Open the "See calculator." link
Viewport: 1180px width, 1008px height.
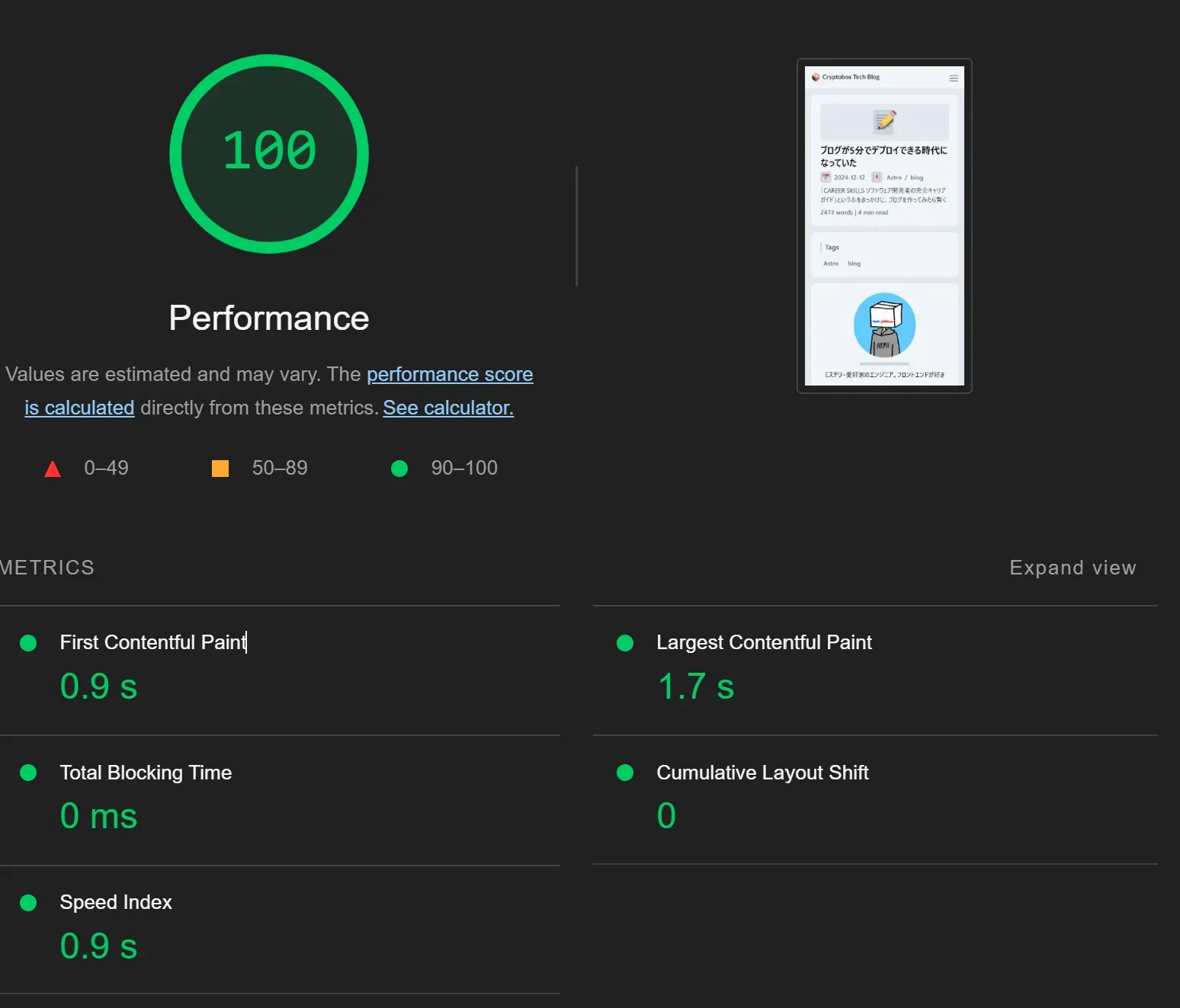point(448,408)
